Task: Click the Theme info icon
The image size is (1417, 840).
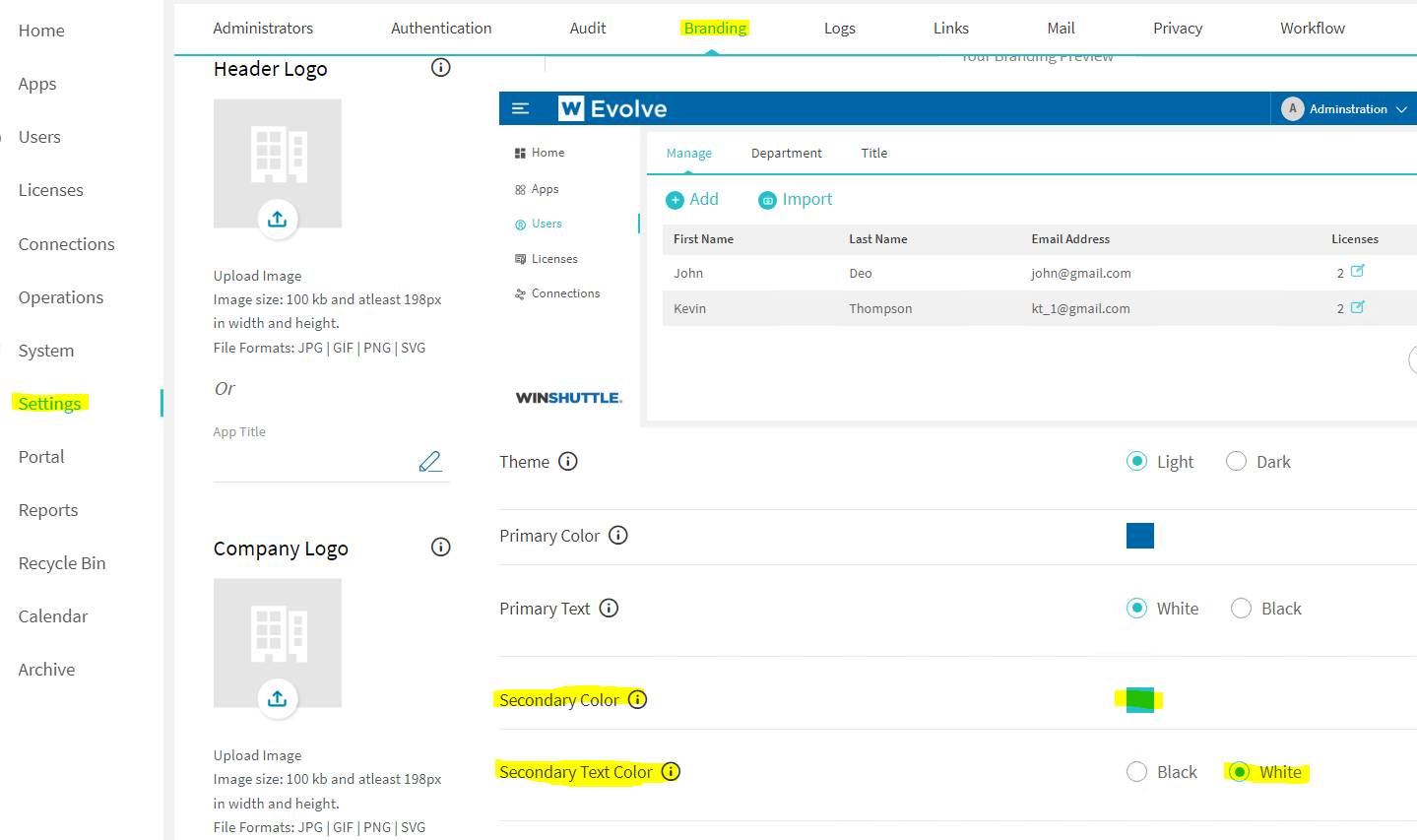Action: click(568, 461)
